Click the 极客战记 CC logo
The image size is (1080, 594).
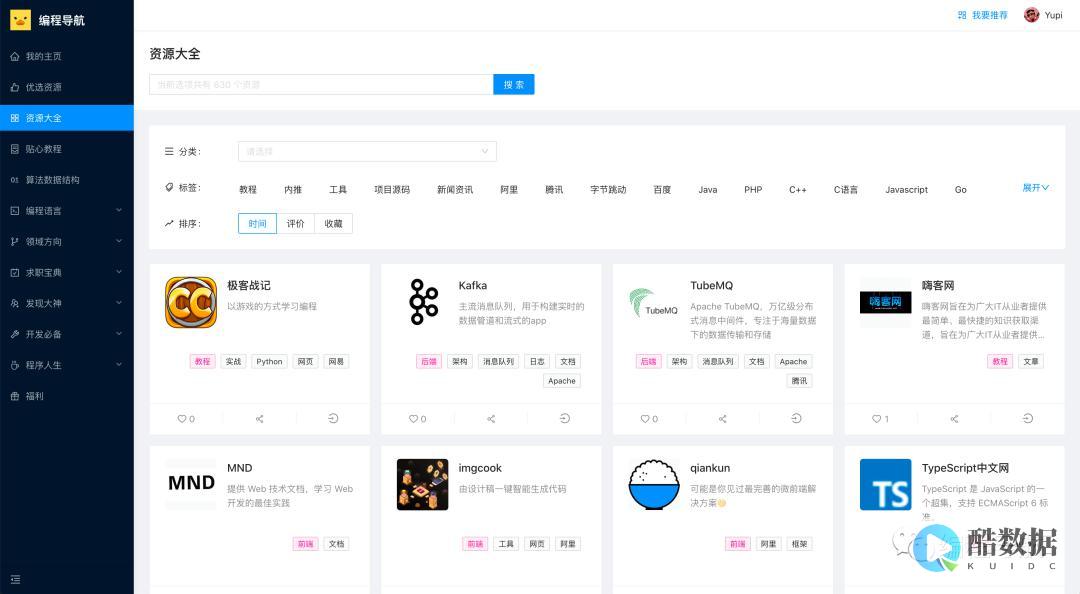[x=191, y=303]
